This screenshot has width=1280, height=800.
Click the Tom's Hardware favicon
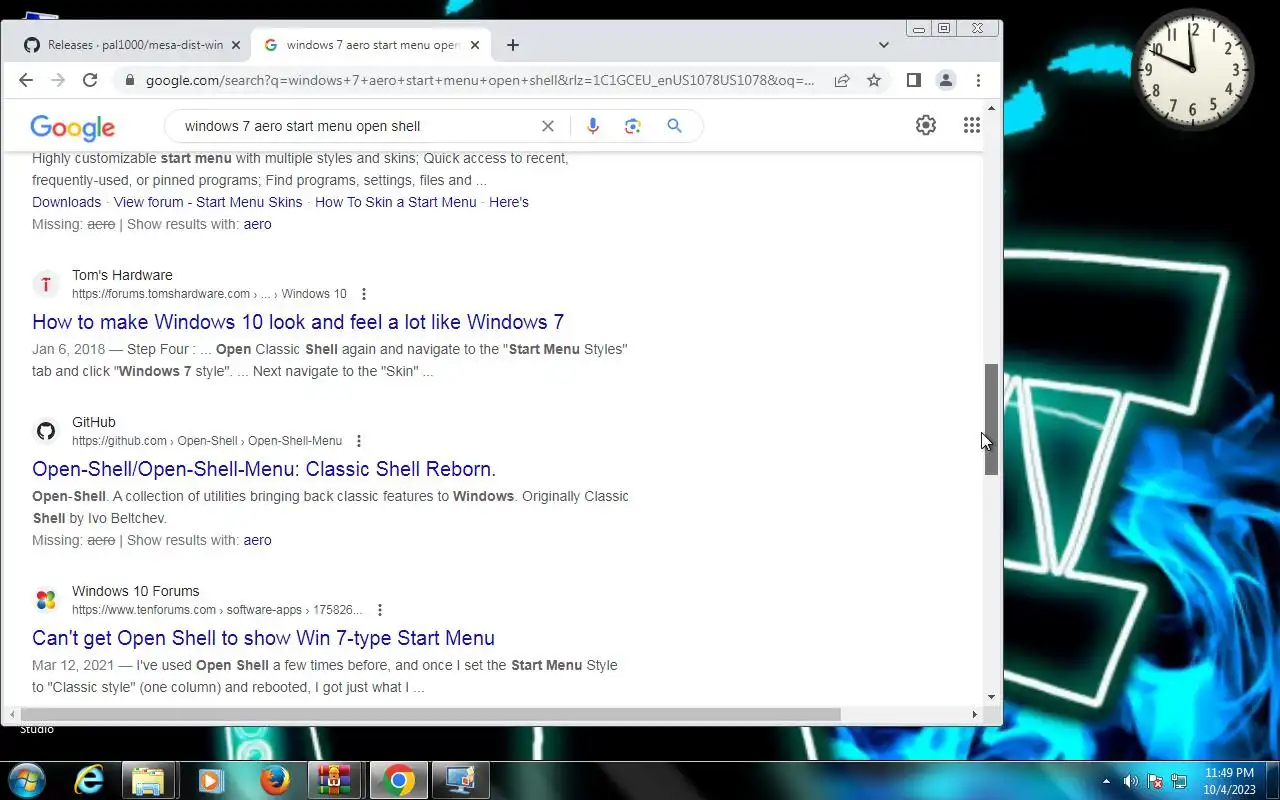tap(46, 284)
